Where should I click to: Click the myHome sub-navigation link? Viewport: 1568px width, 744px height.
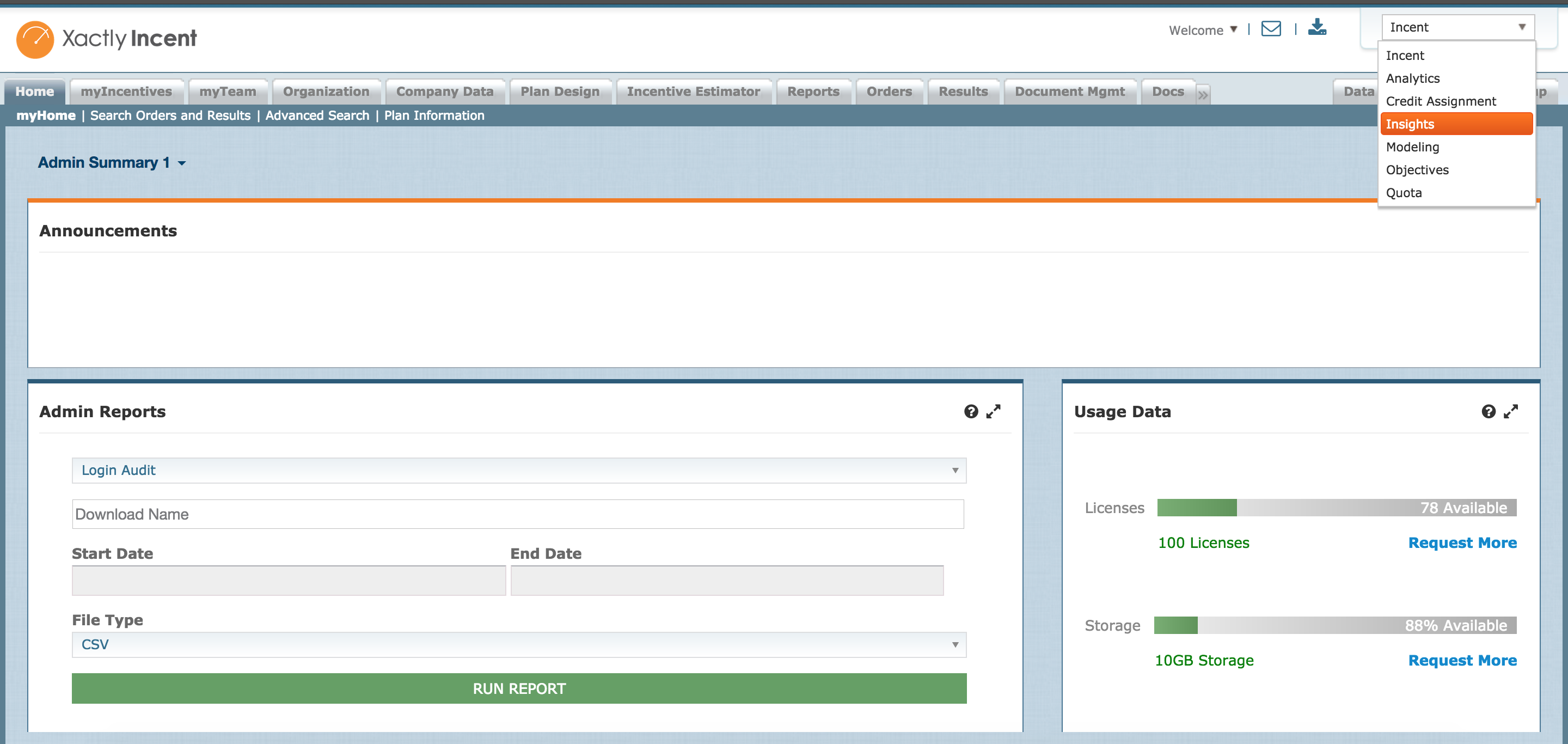tap(46, 115)
